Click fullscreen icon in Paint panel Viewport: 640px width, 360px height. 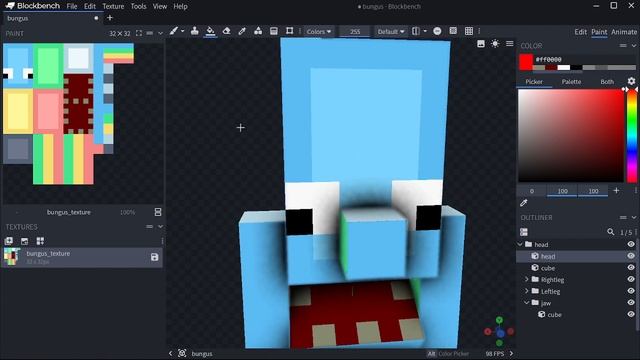click(139, 33)
